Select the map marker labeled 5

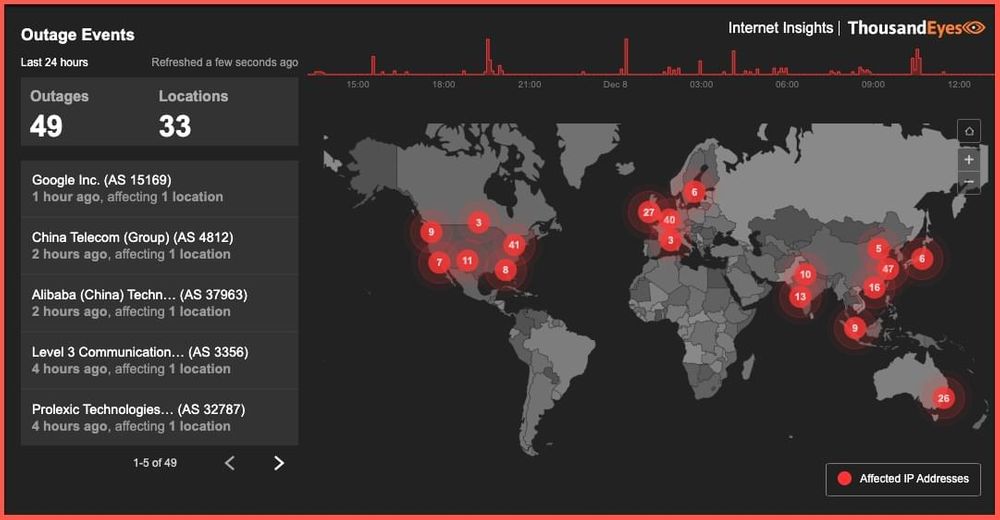[x=878, y=249]
